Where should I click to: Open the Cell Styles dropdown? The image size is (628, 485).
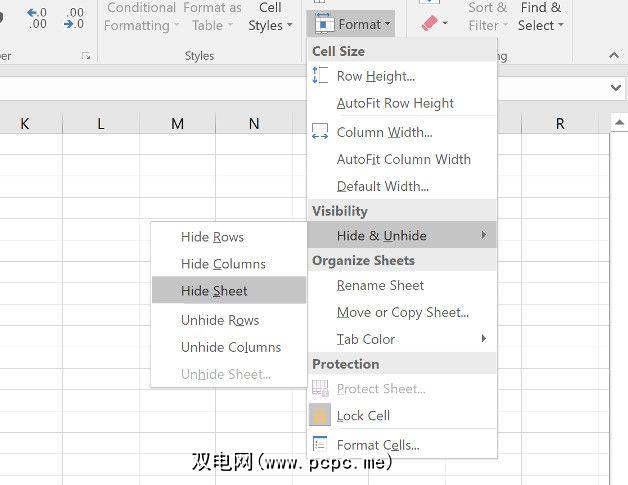point(271,17)
